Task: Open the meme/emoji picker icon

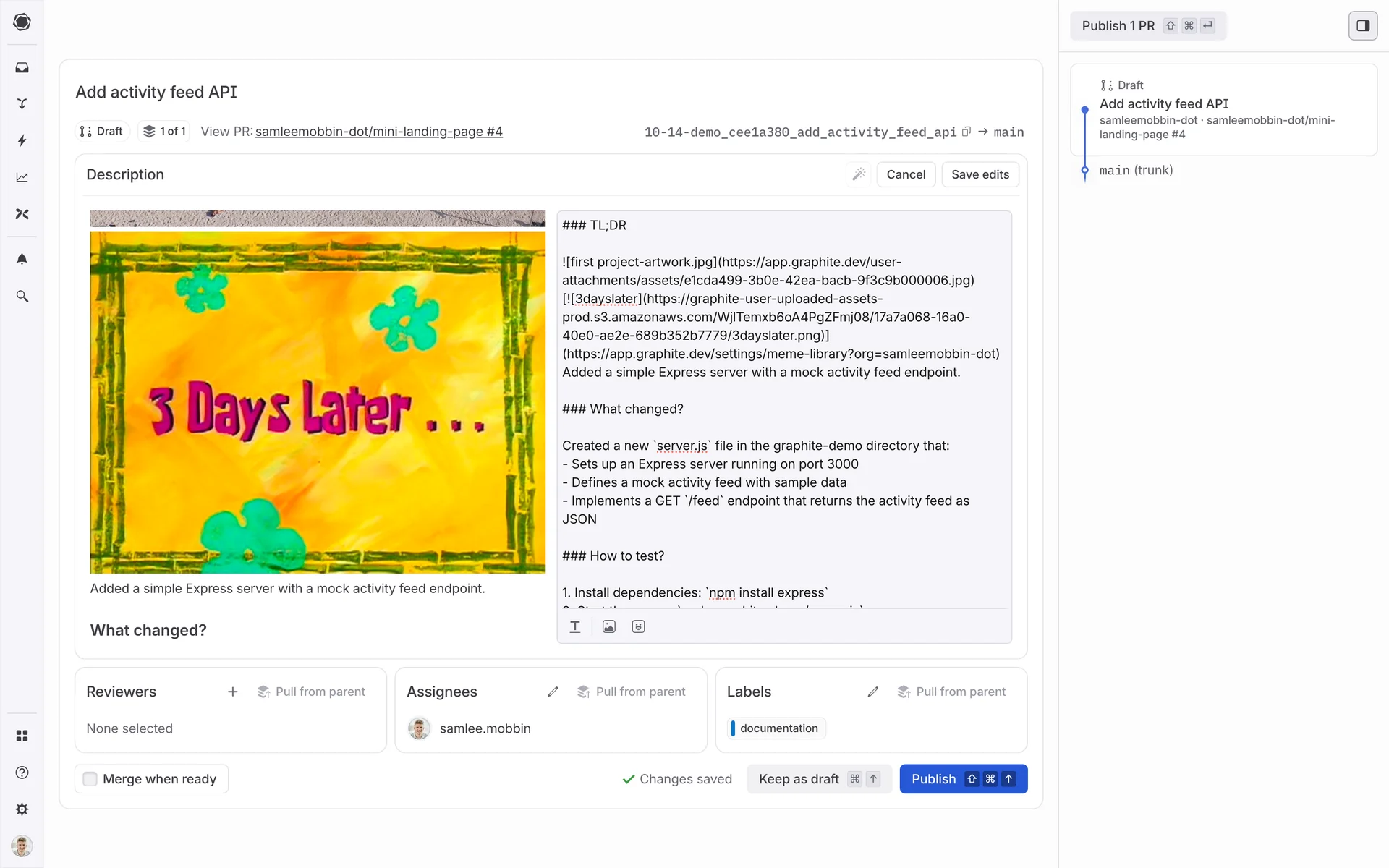Action: [638, 626]
